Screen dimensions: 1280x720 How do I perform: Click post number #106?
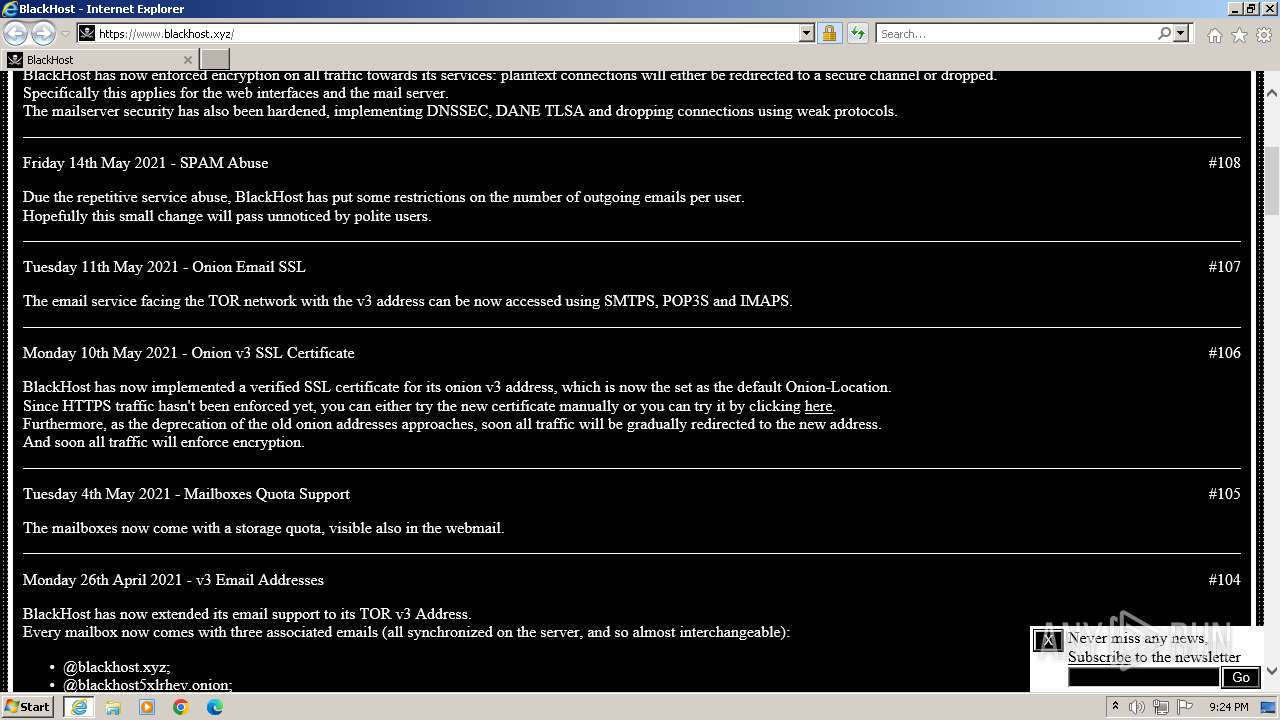point(1224,352)
